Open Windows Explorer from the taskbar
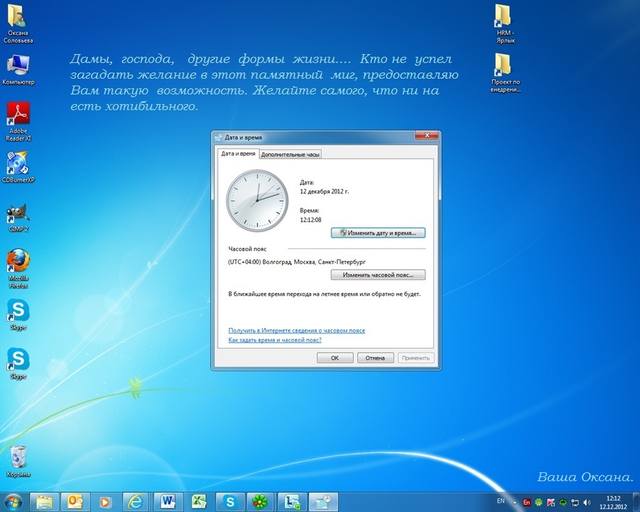 click(x=44, y=502)
